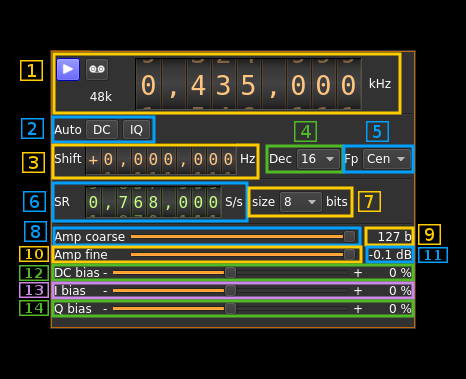Toggle the Auto IQ correction button
Screen dimensions: 466x379
pos(136,130)
